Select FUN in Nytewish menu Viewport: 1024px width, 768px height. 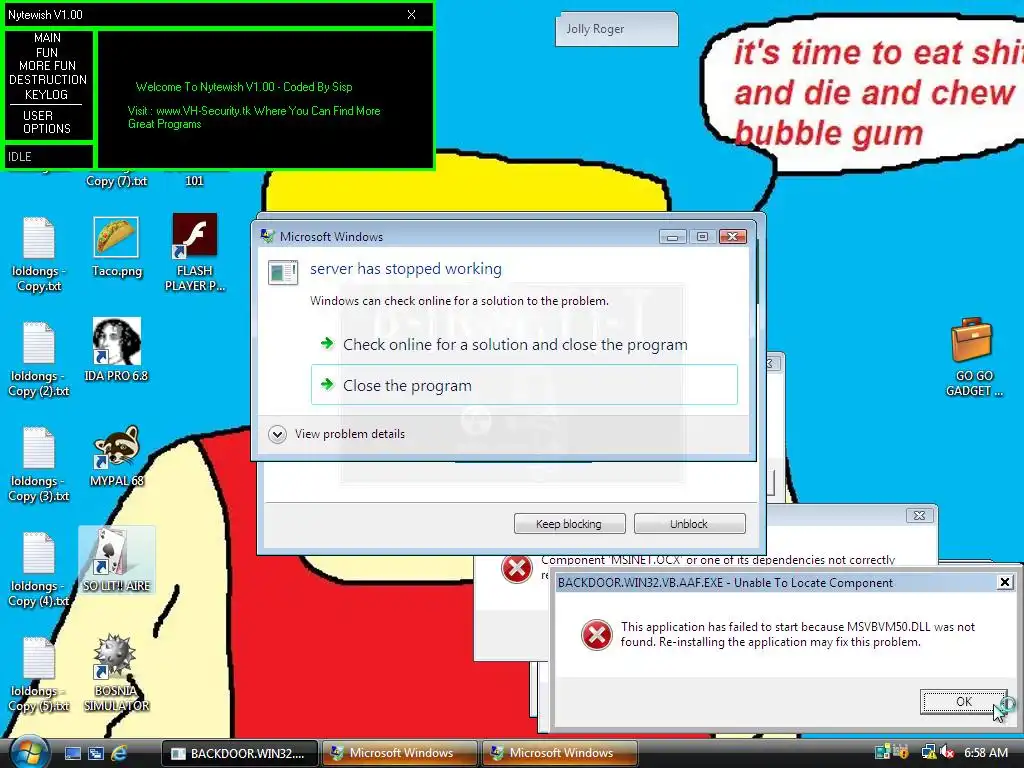[x=47, y=52]
